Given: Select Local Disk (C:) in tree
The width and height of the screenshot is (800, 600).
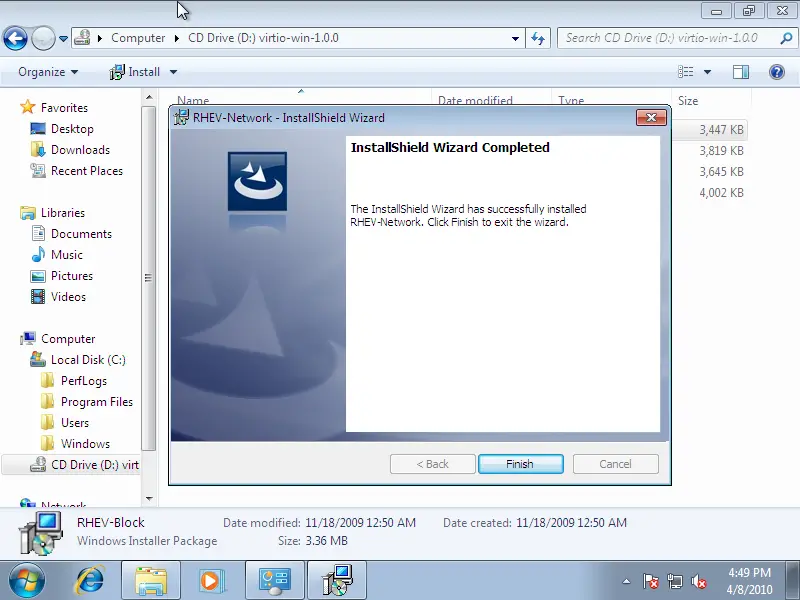Looking at the screenshot, I should tap(87, 360).
